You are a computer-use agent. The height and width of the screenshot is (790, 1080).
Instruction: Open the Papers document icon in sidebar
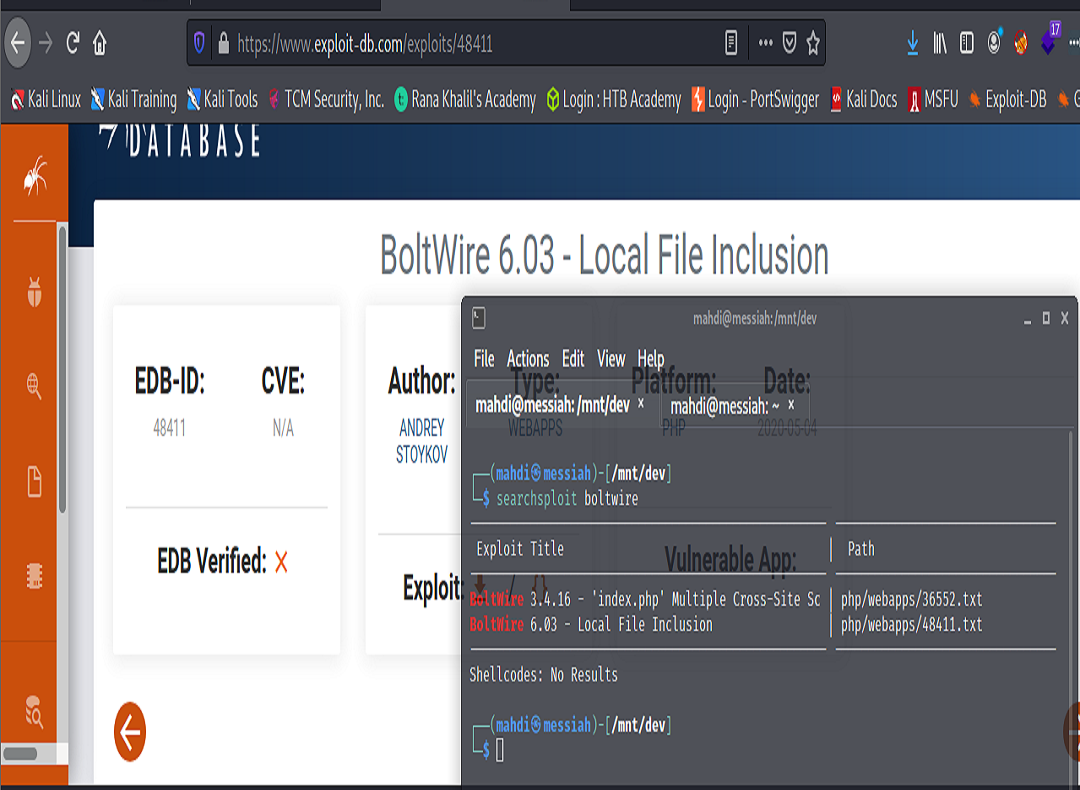34,481
